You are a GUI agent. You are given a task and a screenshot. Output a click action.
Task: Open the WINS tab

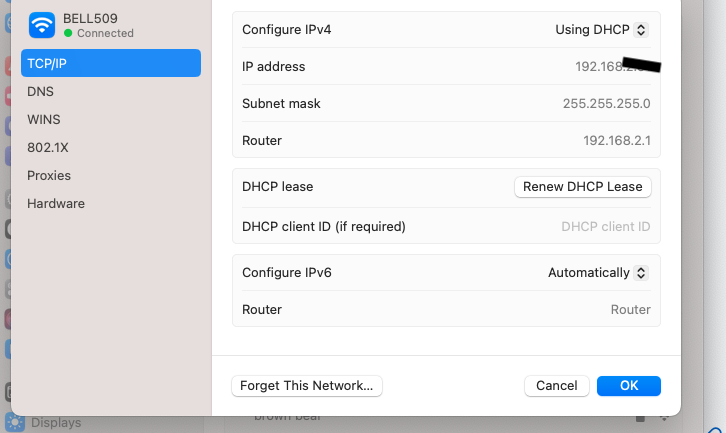click(x=44, y=119)
